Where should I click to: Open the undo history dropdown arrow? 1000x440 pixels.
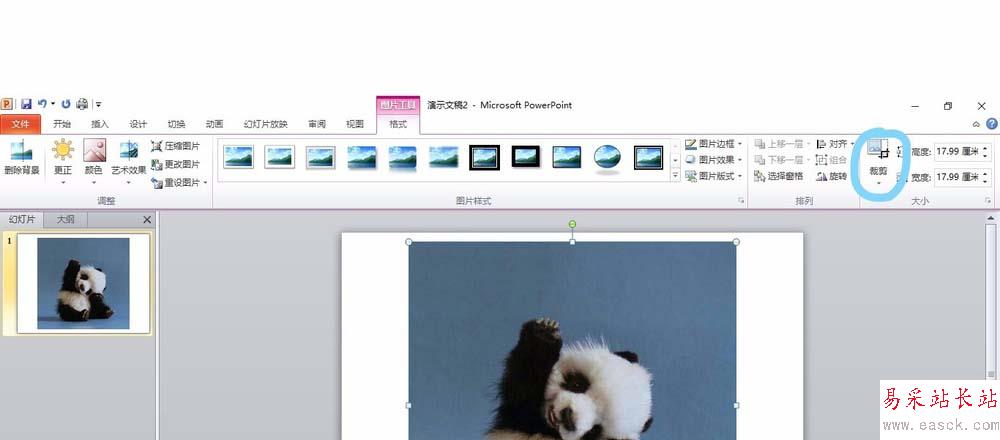tap(53, 104)
